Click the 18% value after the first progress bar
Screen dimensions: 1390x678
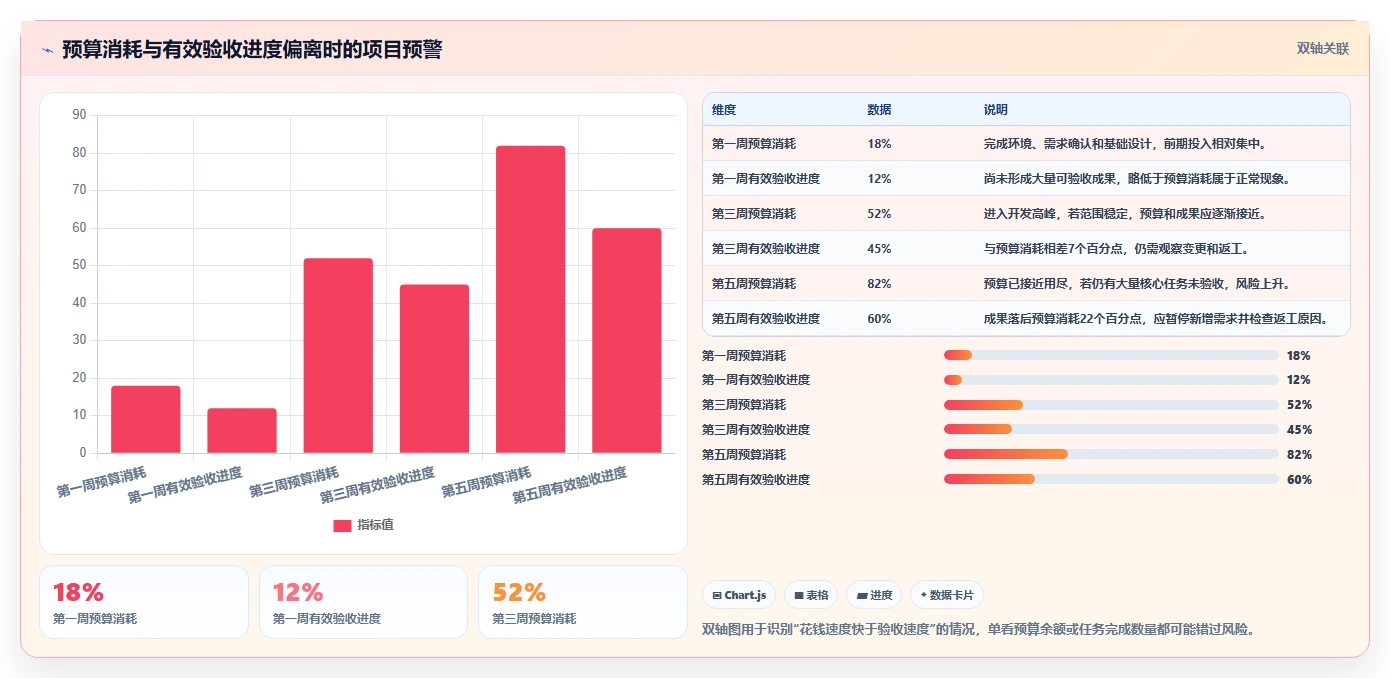point(1298,355)
